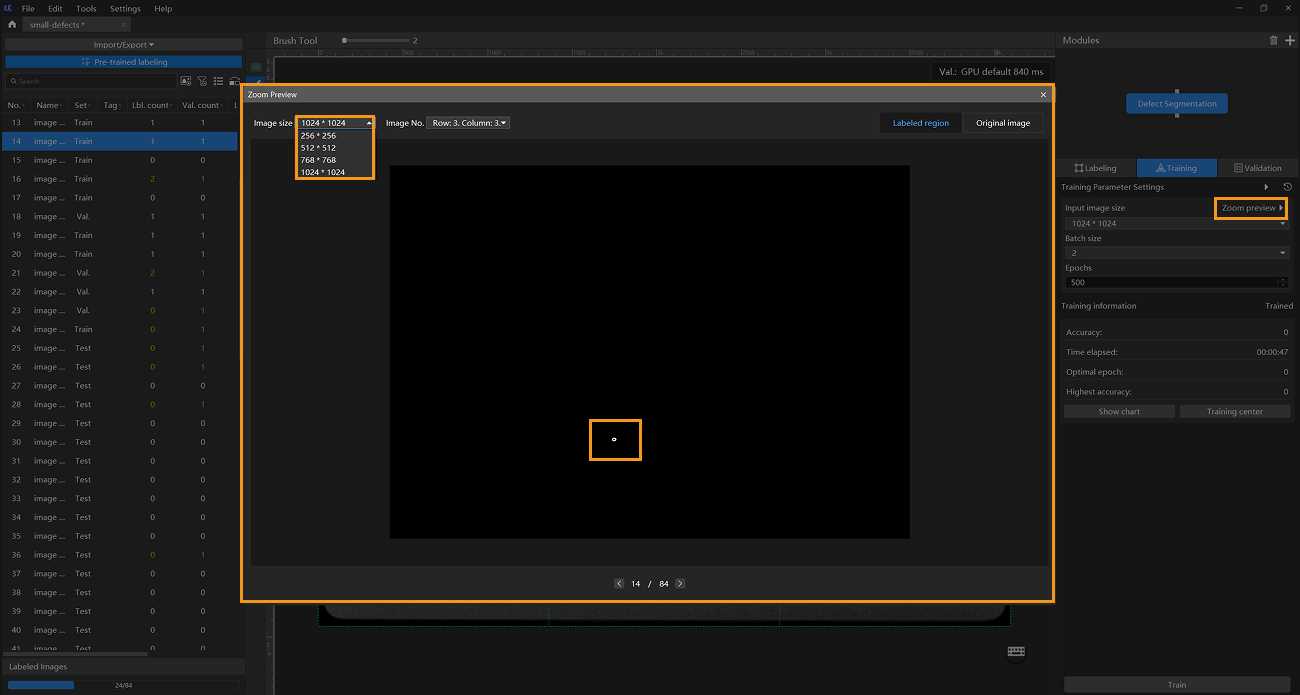Click the image filter icon beside search

tap(185, 81)
